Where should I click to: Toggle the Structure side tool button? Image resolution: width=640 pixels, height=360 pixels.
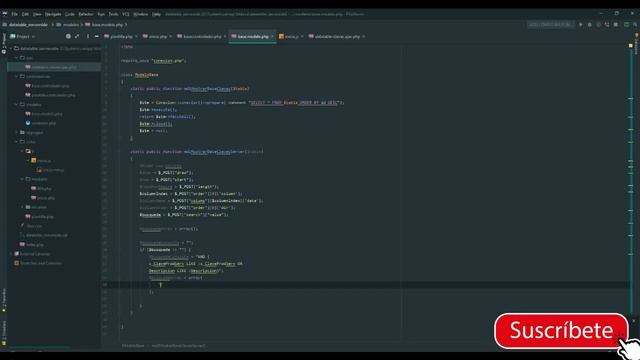4,332
